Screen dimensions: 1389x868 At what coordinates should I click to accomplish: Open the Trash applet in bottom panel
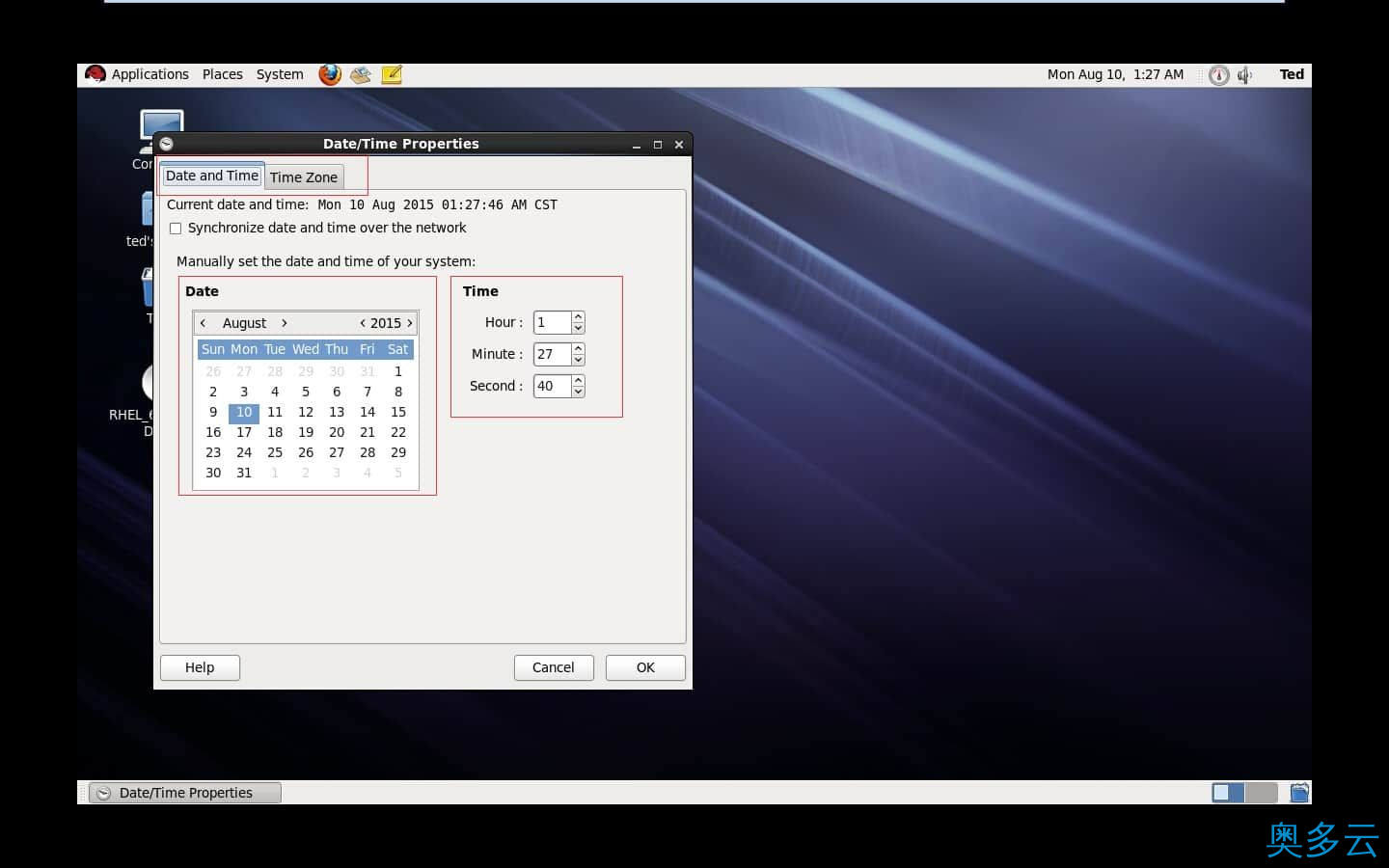point(1299,793)
